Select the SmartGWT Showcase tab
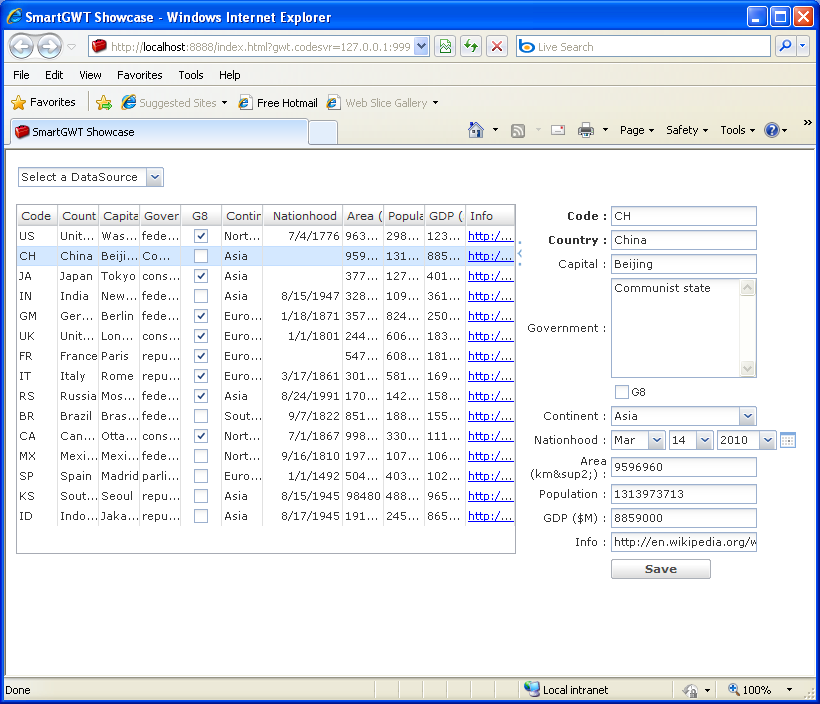The image size is (820, 704). click(159, 132)
